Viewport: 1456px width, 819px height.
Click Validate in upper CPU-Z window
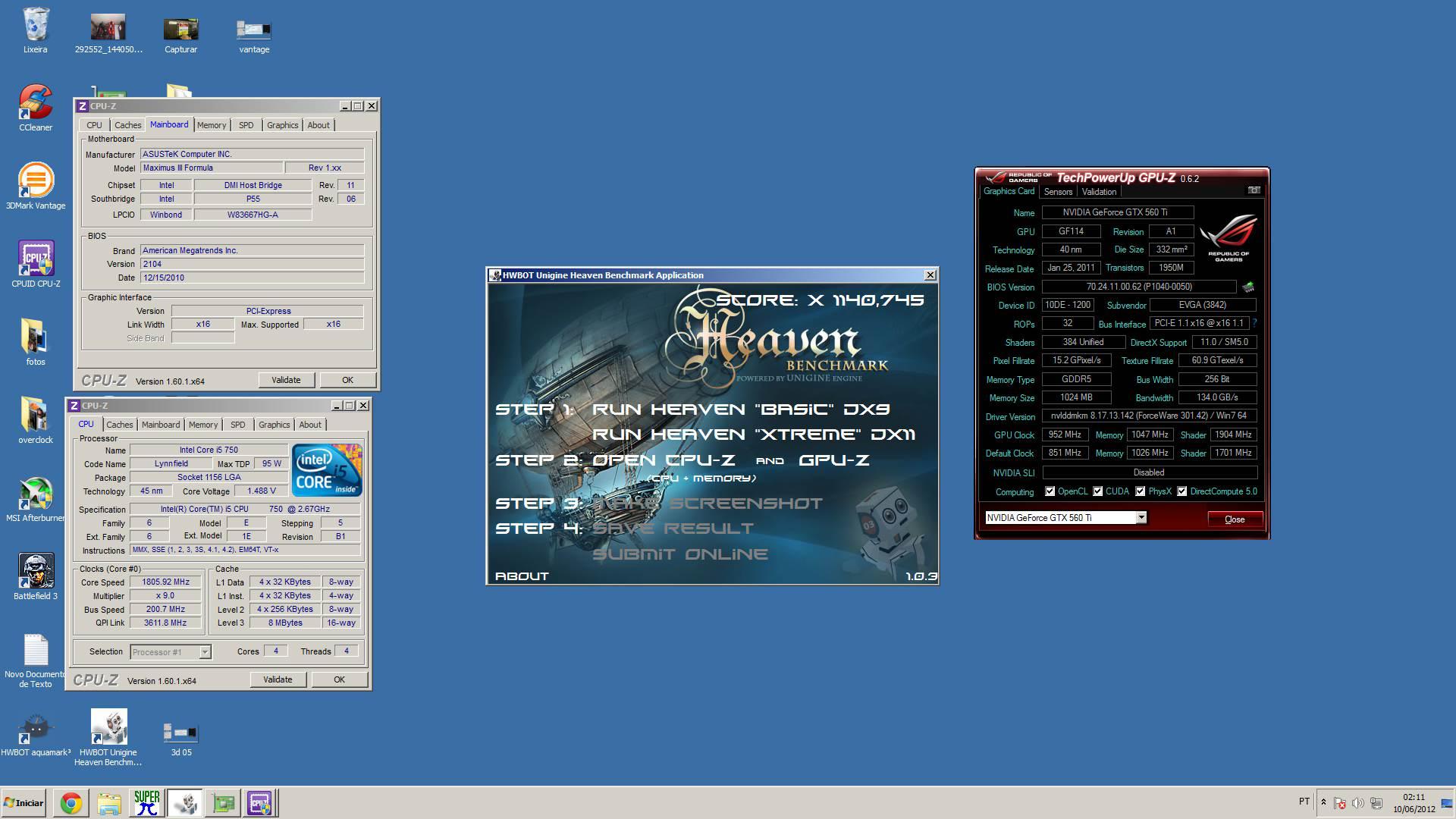coord(287,380)
